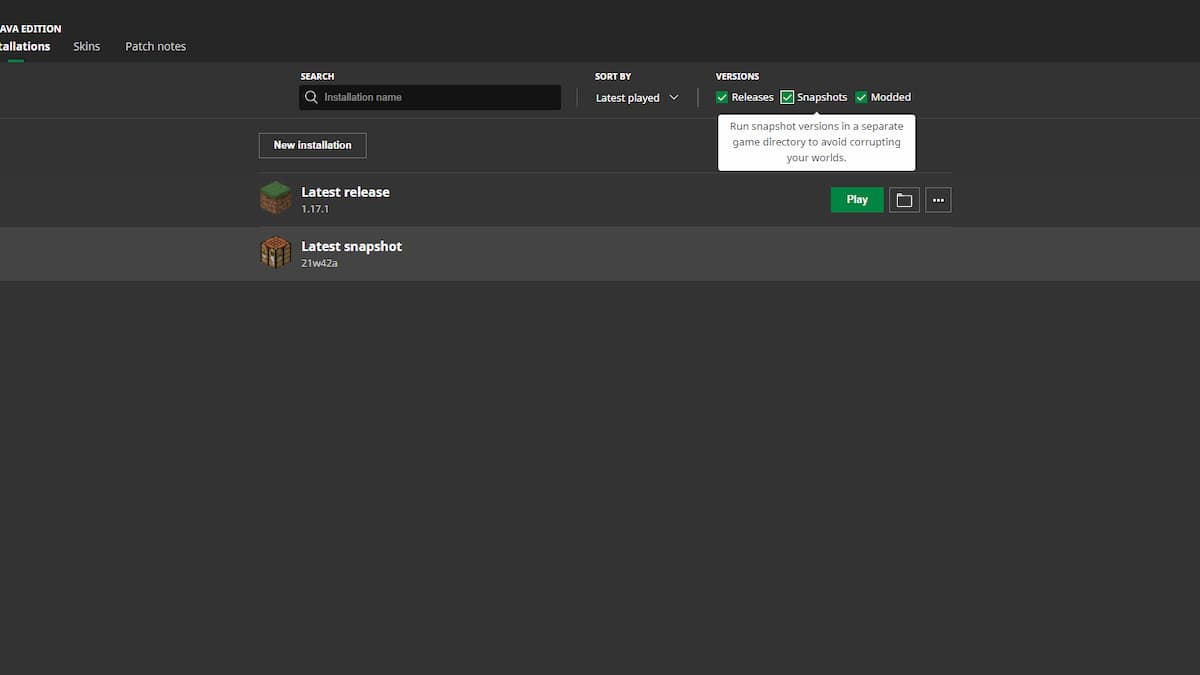
Task: Expand sorting options under SORT BY
Action: click(x=635, y=97)
